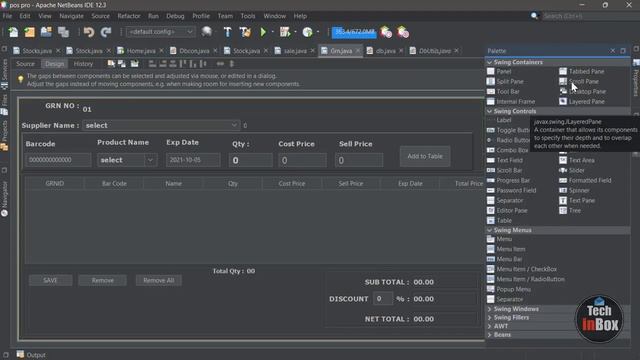Close the Palette panel
The height and width of the screenshot is (360, 640).
612,51
